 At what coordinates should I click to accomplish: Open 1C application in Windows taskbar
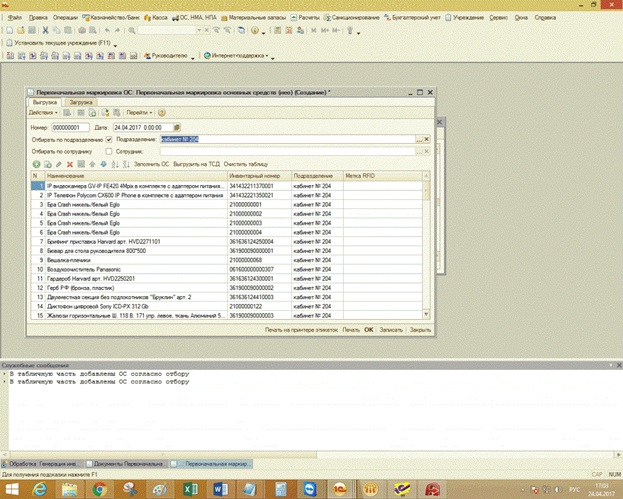(x=339, y=489)
